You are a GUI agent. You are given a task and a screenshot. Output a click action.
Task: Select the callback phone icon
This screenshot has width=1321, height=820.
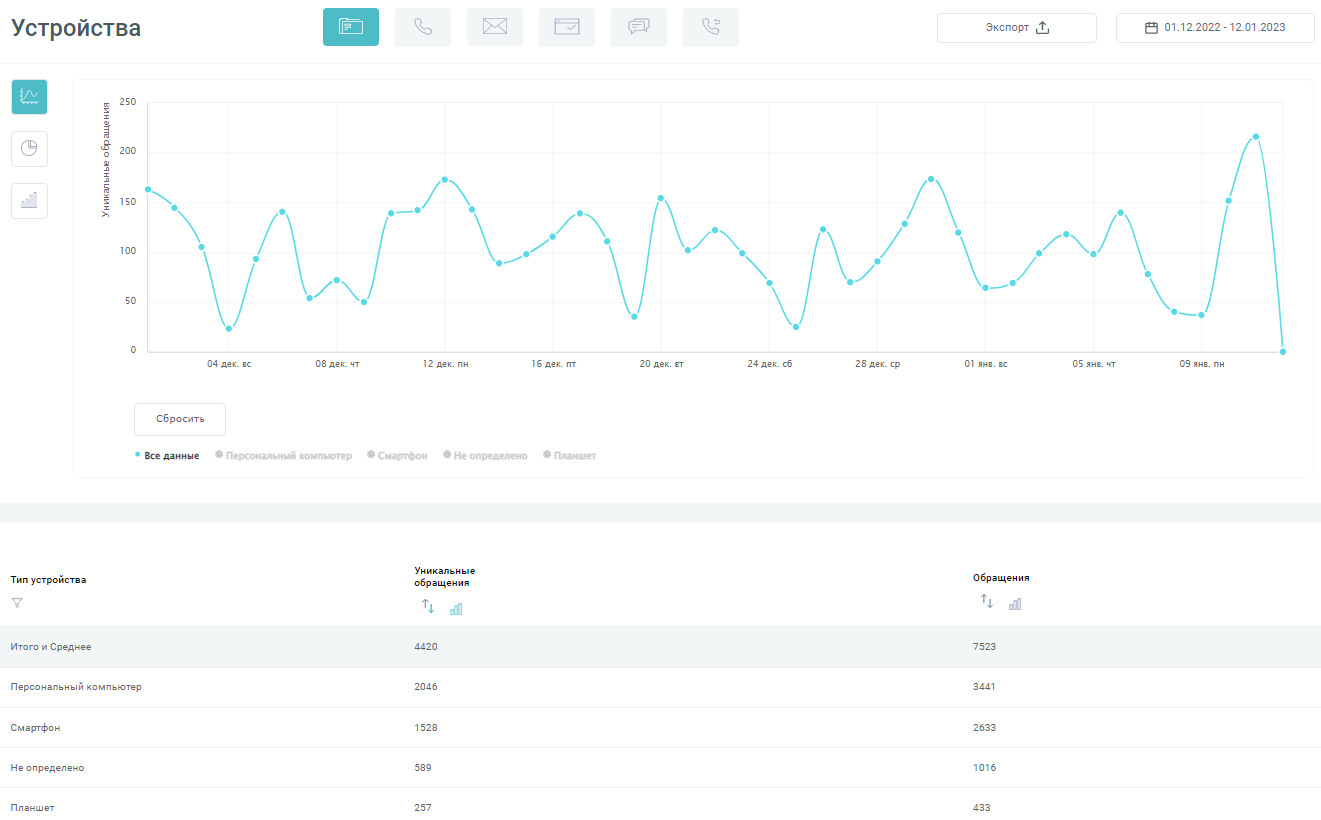pyautogui.click(x=711, y=27)
